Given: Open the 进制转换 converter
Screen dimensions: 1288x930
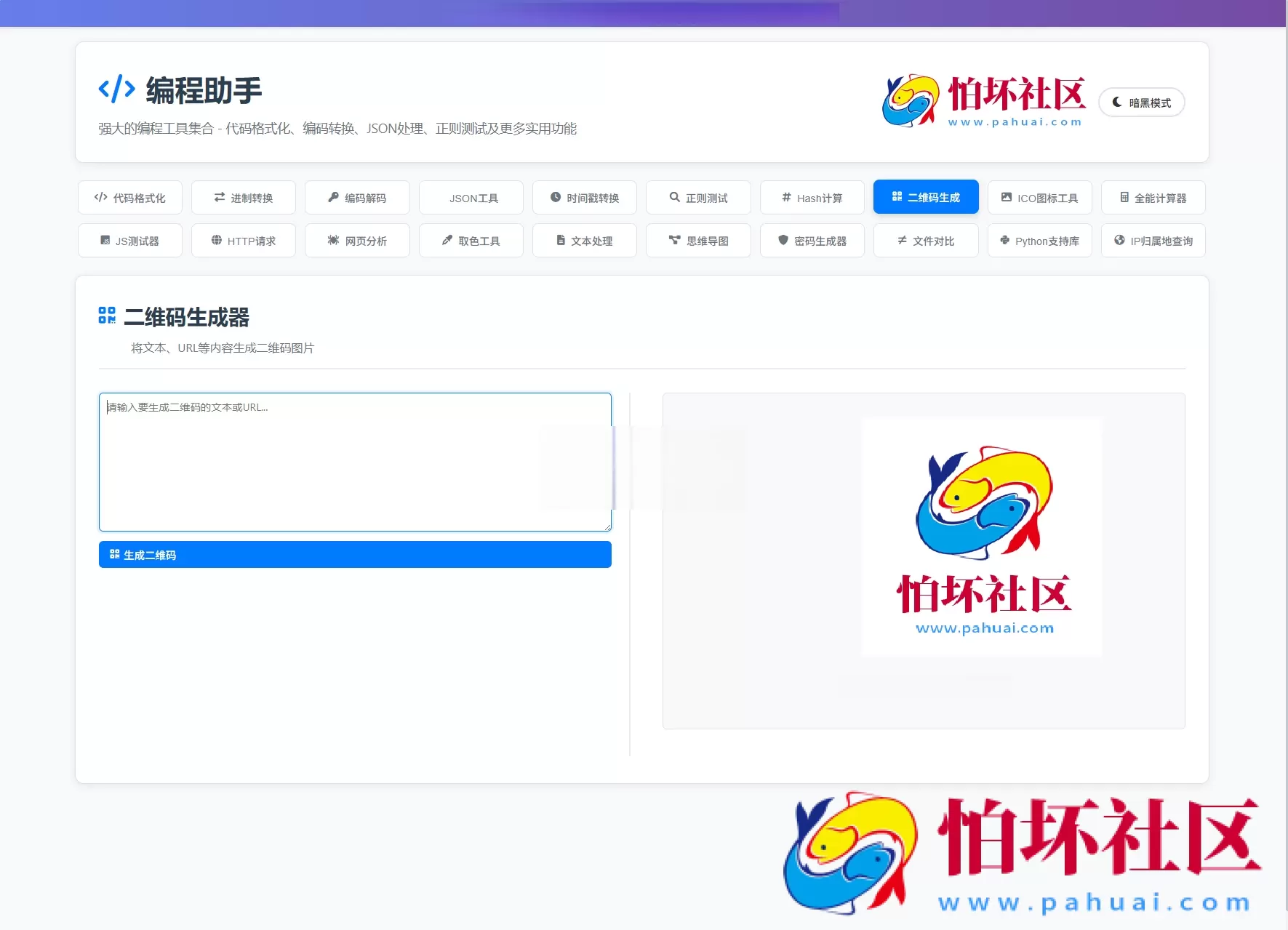Looking at the screenshot, I should click(243, 197).
